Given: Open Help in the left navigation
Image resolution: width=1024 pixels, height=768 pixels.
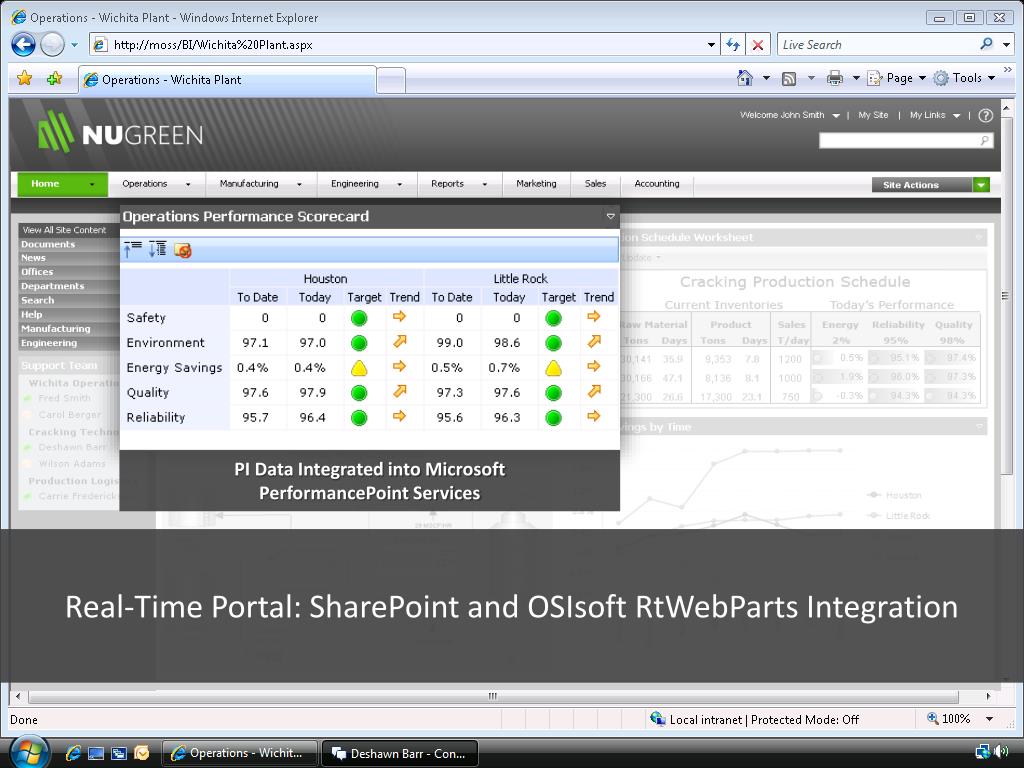Looking at the screenshot, I should click(31, 314).
